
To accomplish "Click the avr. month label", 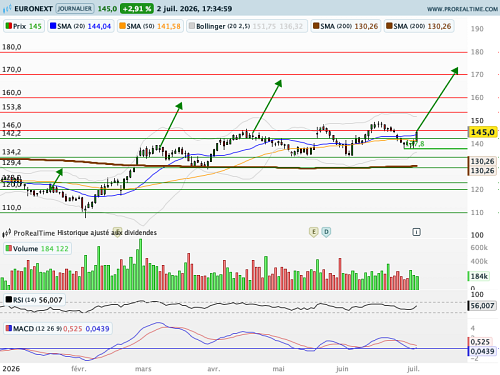I will [x=213, y=369].
